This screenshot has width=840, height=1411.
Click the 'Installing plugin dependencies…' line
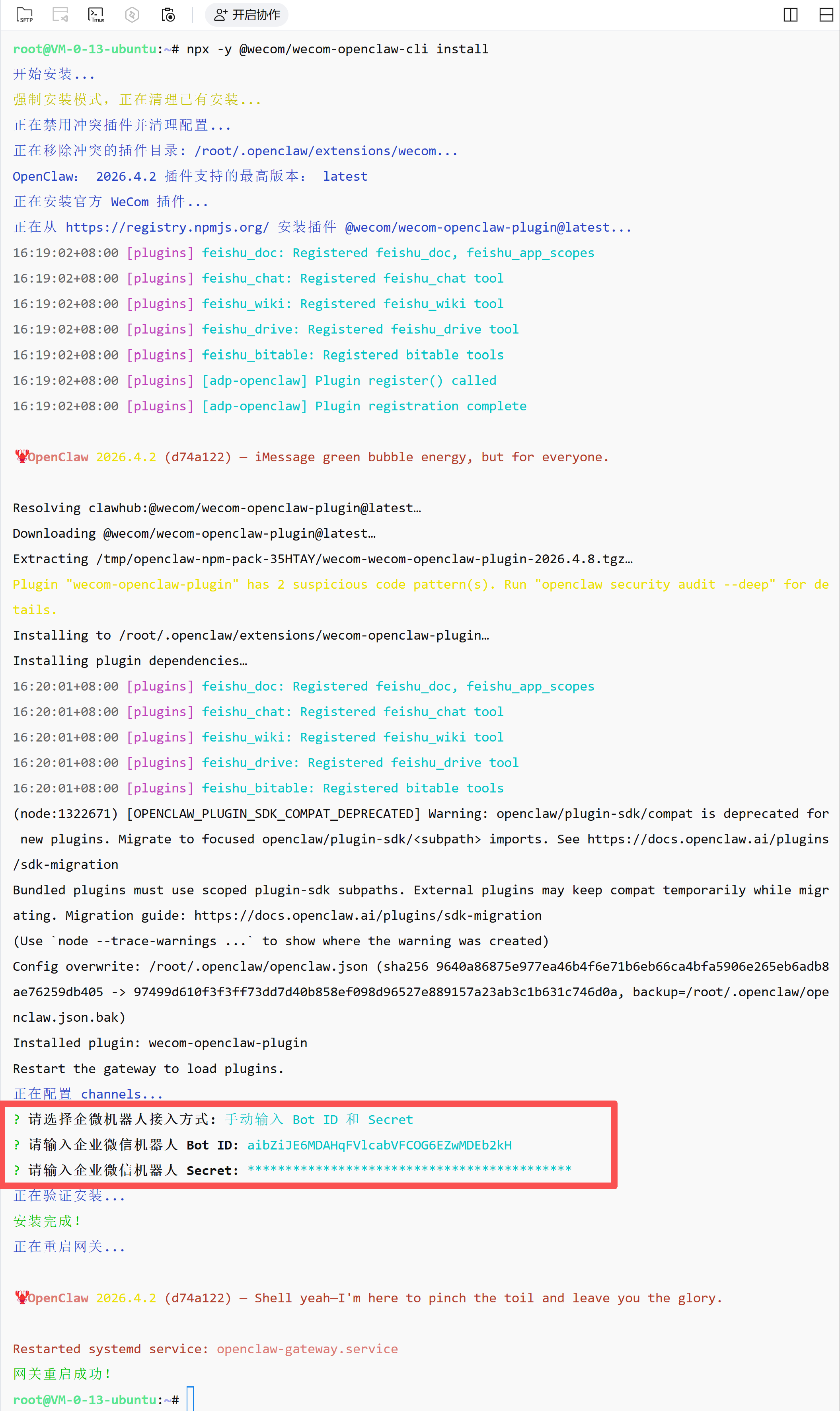click(x=130, y=661)
